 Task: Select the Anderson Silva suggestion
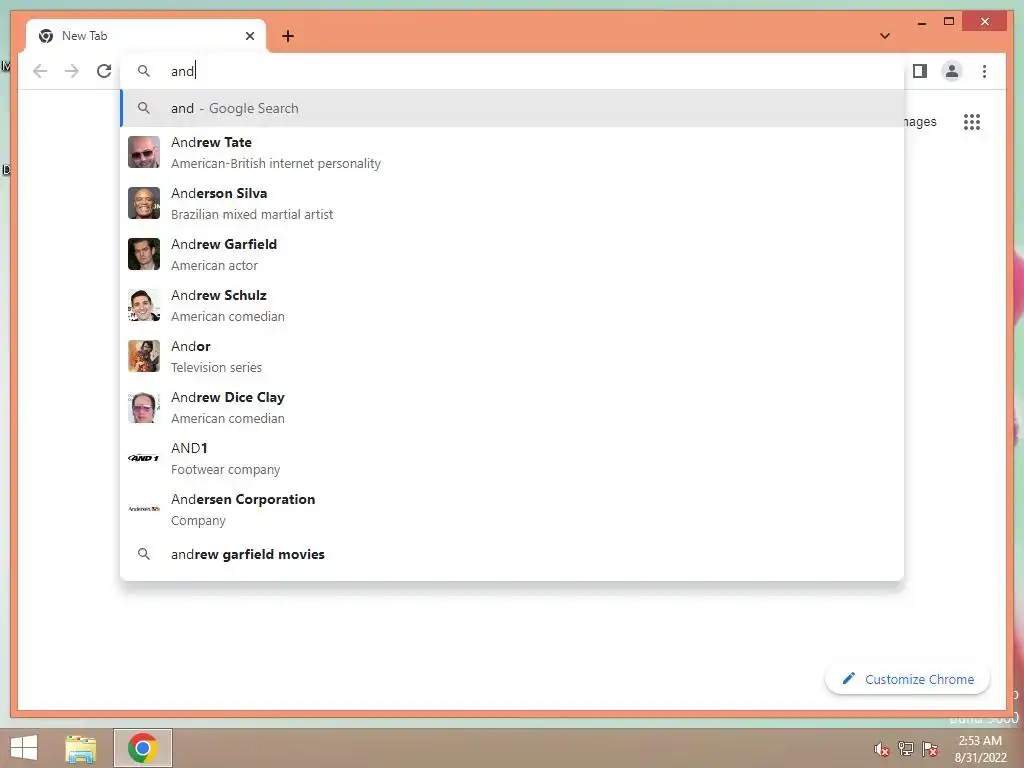pyautogui.click(x=513, y=203)
